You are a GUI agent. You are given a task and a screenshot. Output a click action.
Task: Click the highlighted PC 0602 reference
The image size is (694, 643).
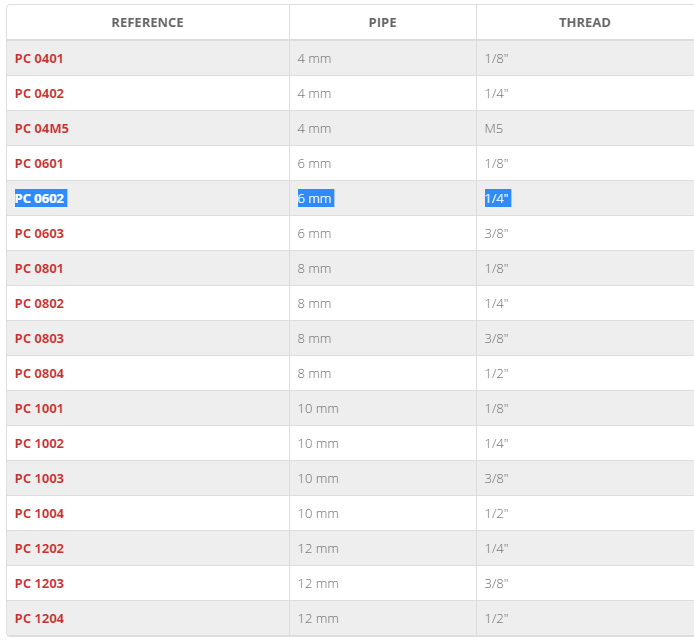point(40,198)
